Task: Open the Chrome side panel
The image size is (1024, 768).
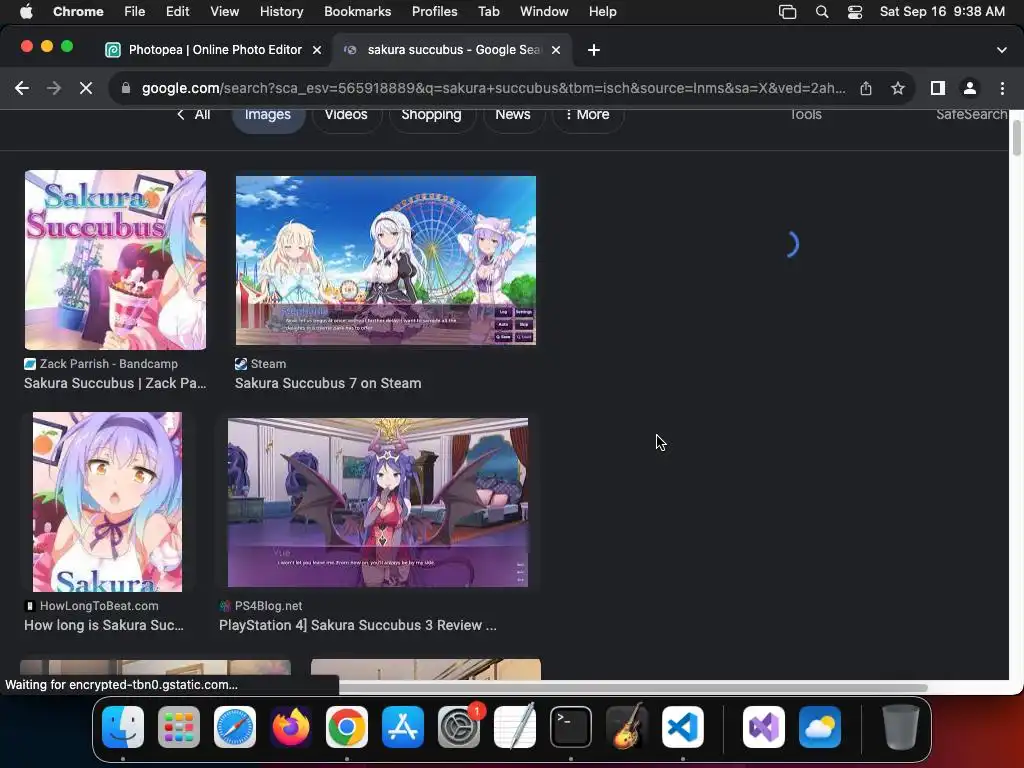Action: tap(938, 88)
